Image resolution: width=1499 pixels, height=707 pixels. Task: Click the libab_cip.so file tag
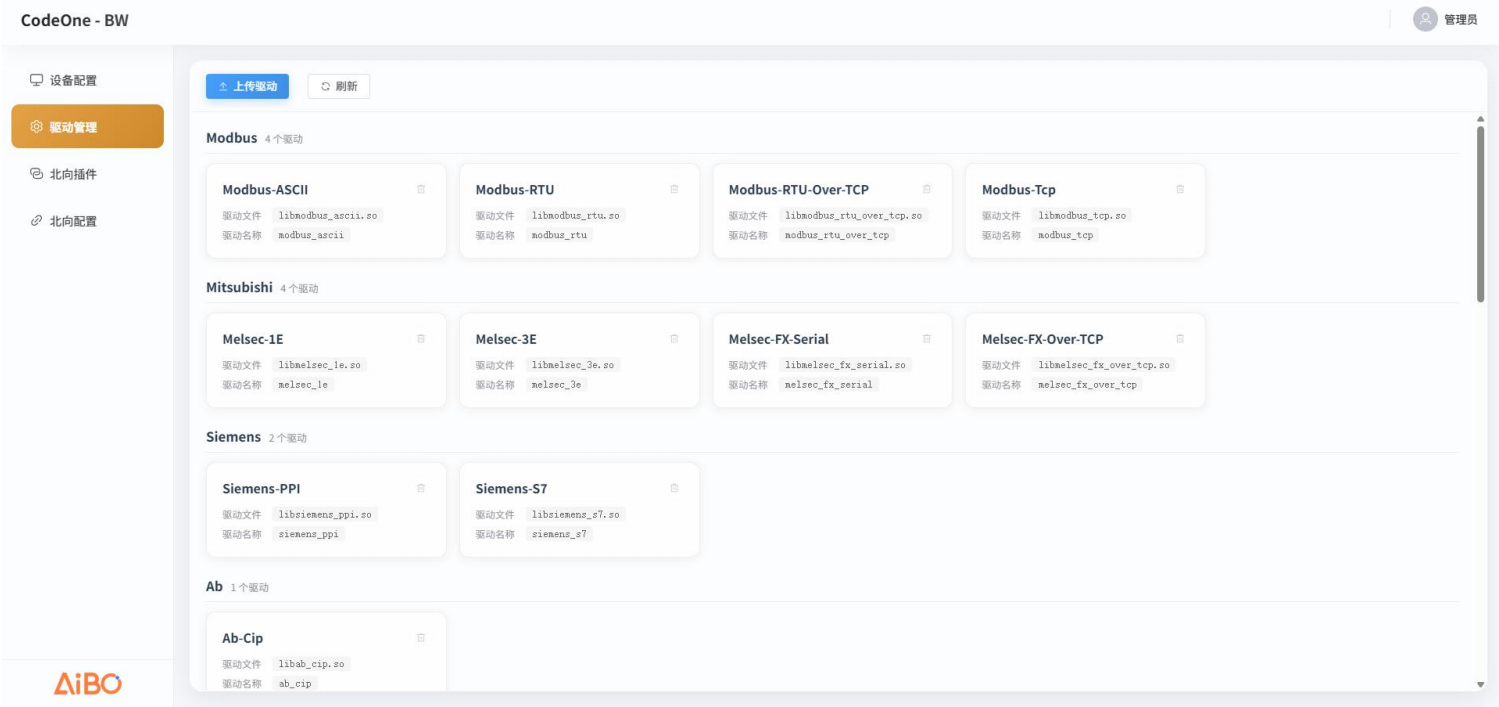coord(311,664)
